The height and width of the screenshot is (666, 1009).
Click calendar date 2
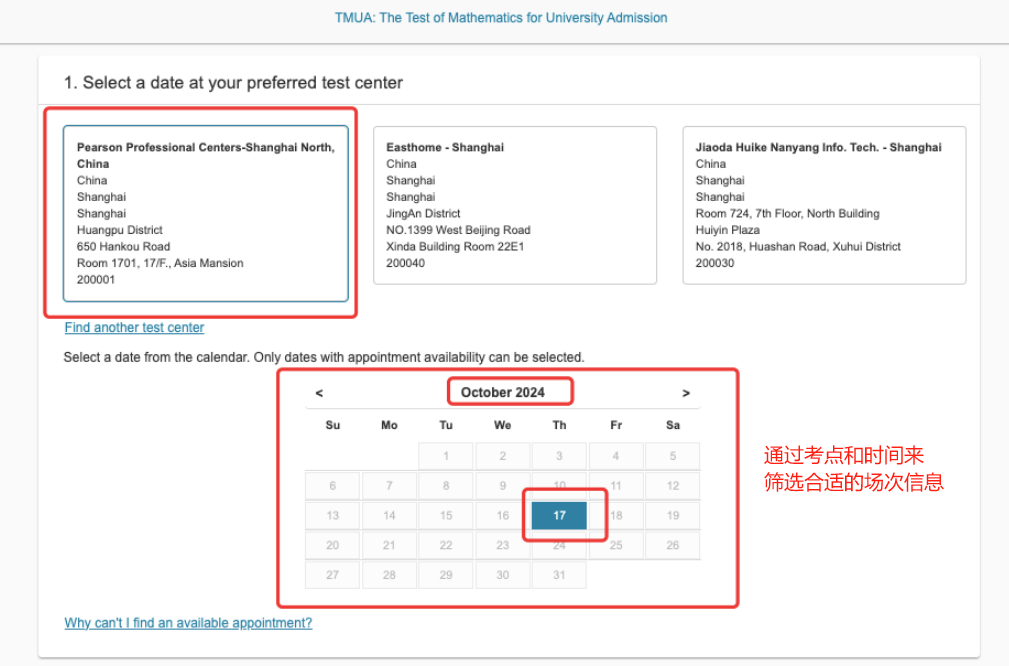503,456
